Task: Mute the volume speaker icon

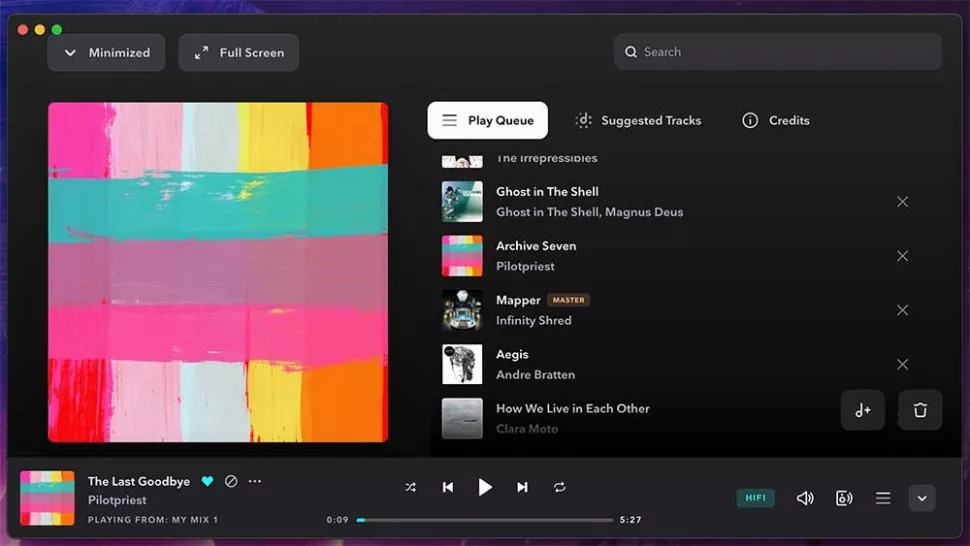Action: point(805,498)
